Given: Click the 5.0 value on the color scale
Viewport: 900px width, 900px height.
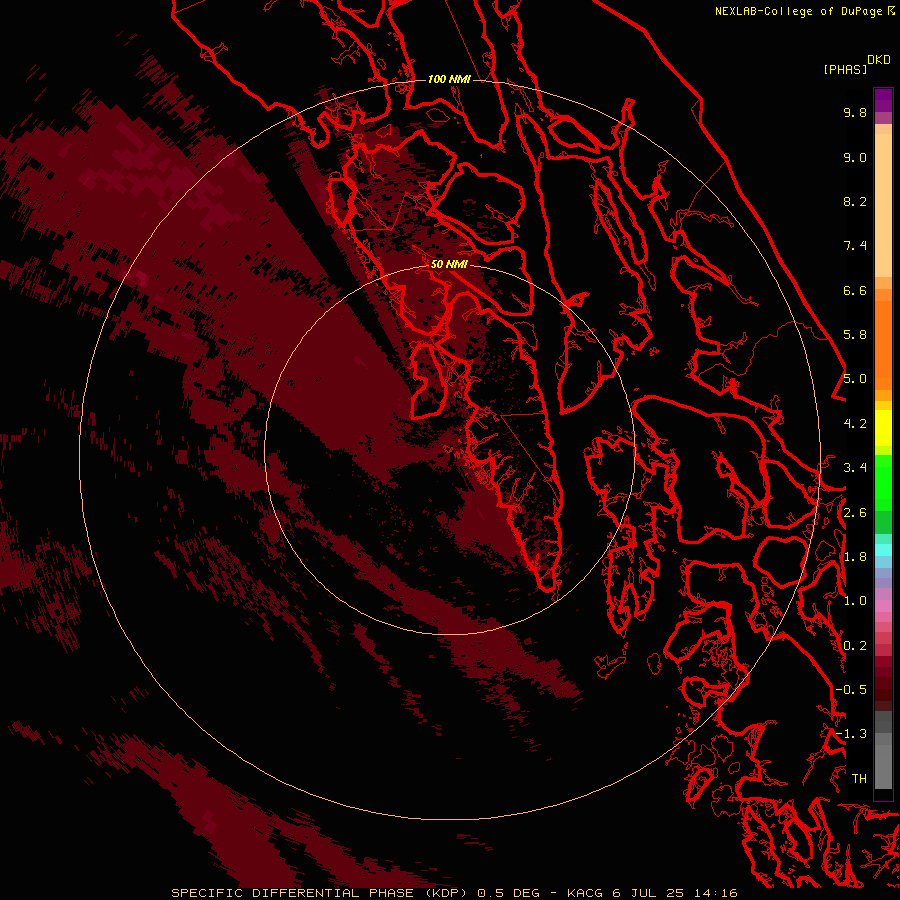Looking at the screenshot, I should click(855, 379).
